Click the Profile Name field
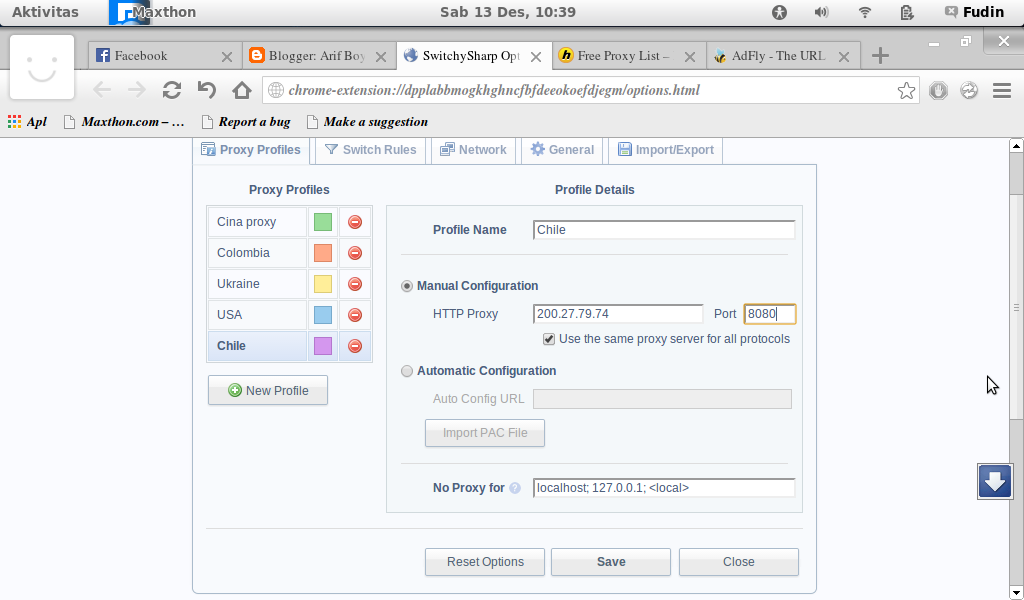The image size is (1024, 600). [x=664, y=230]
